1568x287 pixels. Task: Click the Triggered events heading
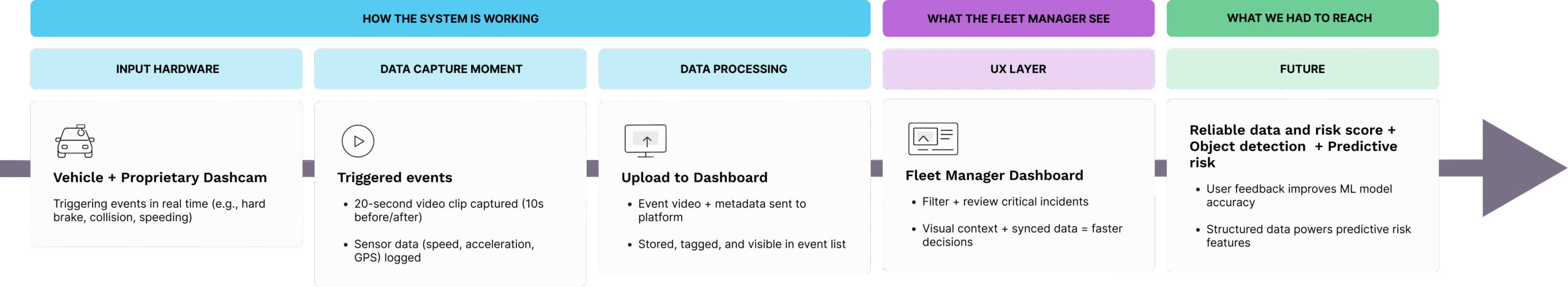click(x=394, y=178)
